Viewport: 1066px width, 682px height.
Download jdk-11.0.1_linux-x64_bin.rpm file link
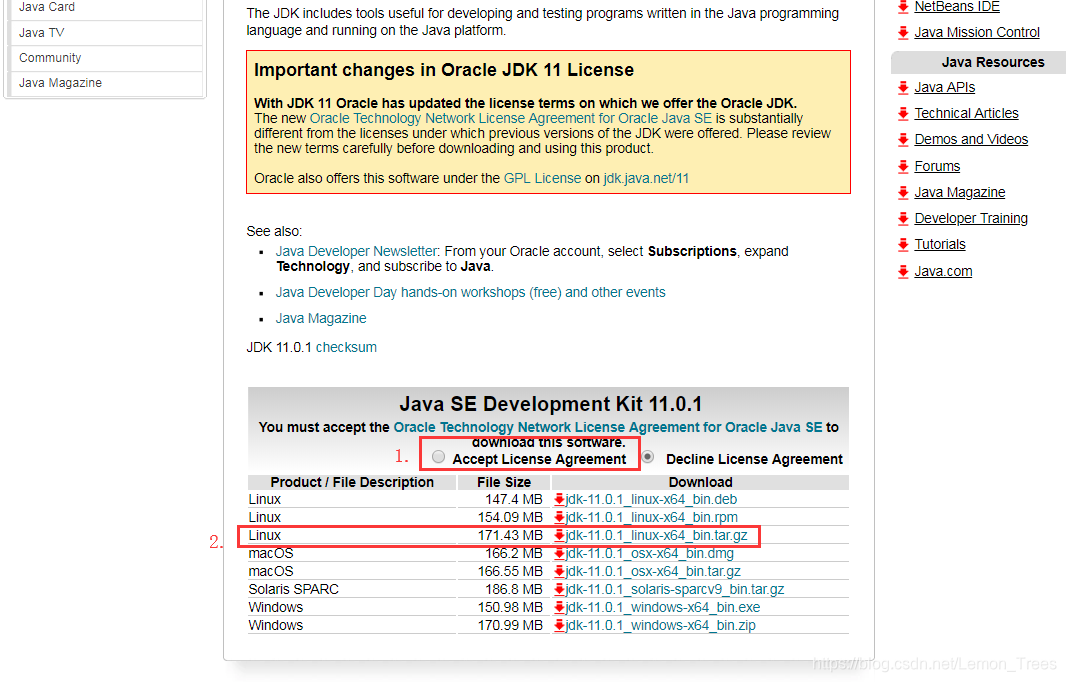click(651, 517)
